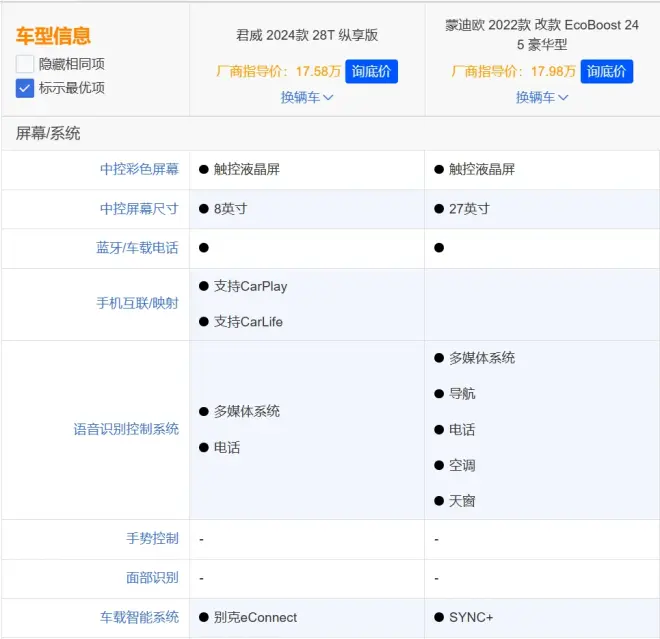Screen dimensions: 660x639
Task: Check the 隐藏相同项 checkbox
Action: pyautogui.click(x=25, y=64)
